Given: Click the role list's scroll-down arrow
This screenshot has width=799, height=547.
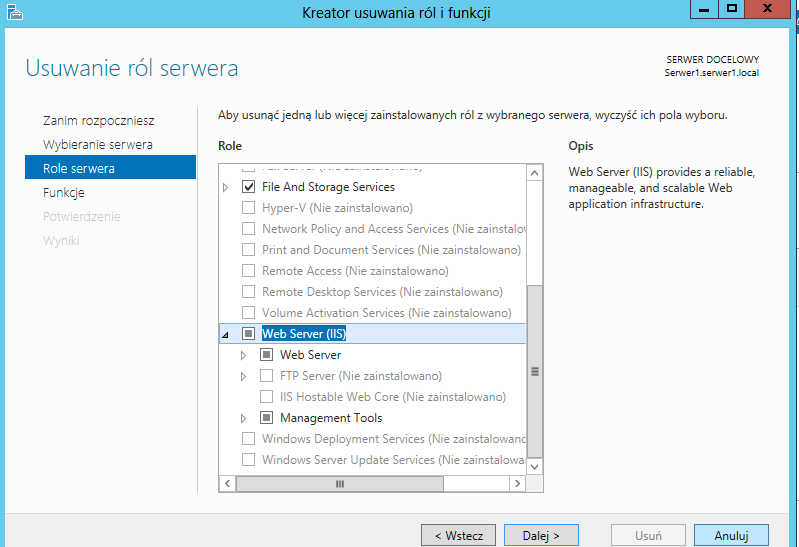Looking at the screenshot, I should tap(535, 466).
